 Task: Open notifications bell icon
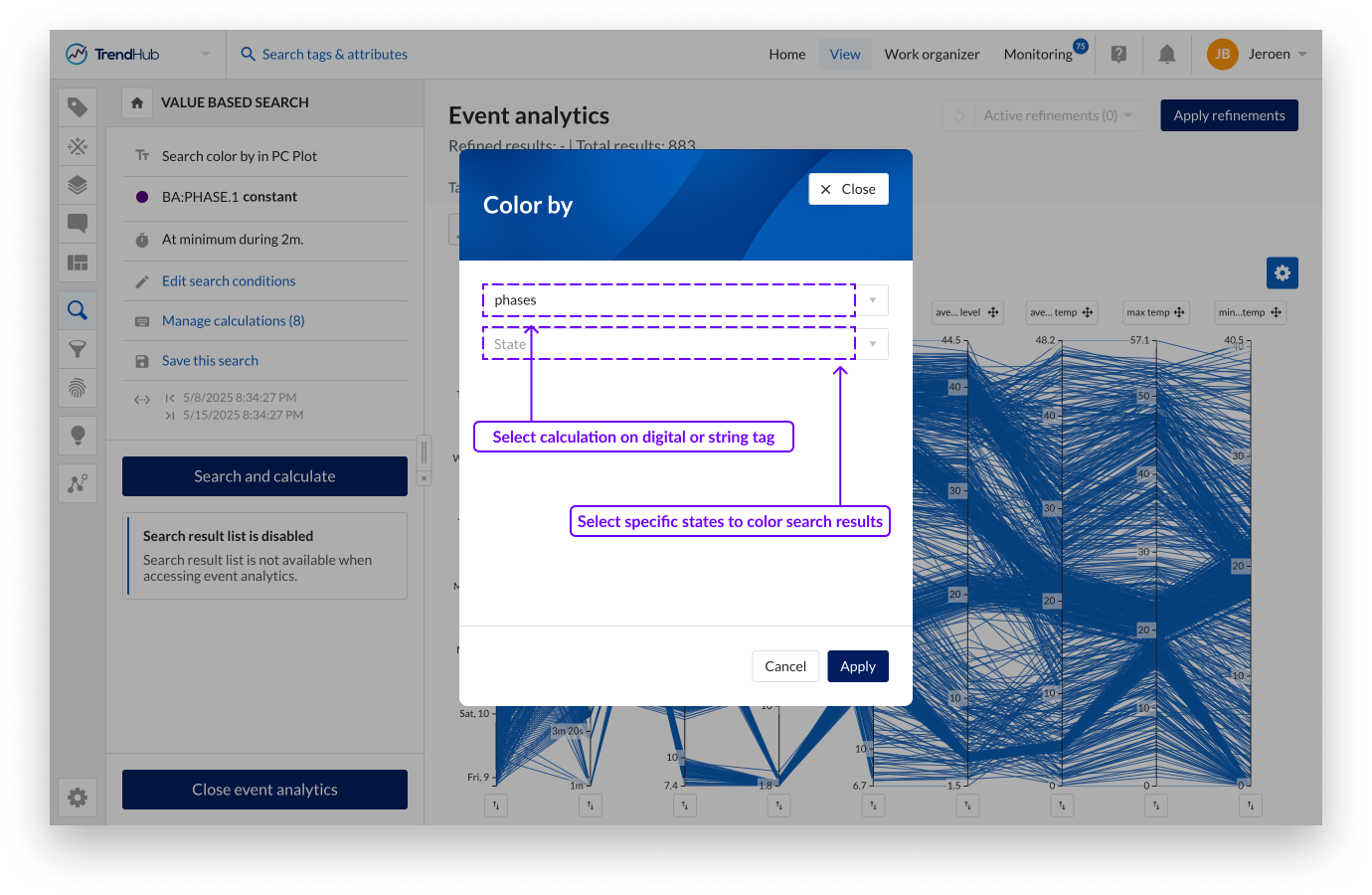pos(1167,55)
